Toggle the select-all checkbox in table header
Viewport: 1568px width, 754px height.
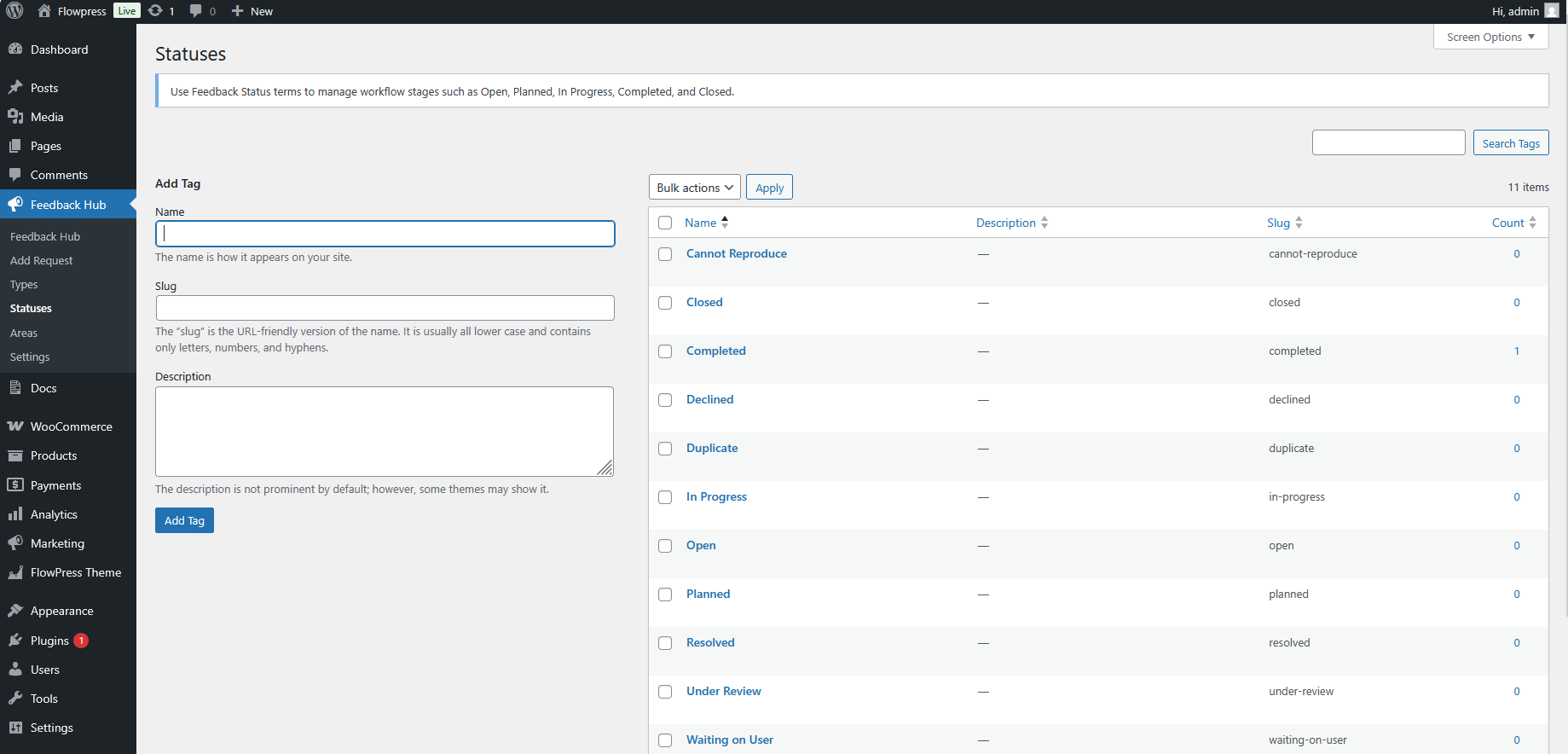(x=665, y=223)
